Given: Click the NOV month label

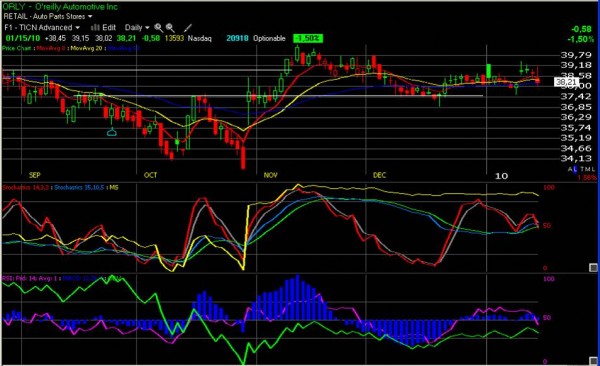Looking at the screenshot, I should coord(271,175).
